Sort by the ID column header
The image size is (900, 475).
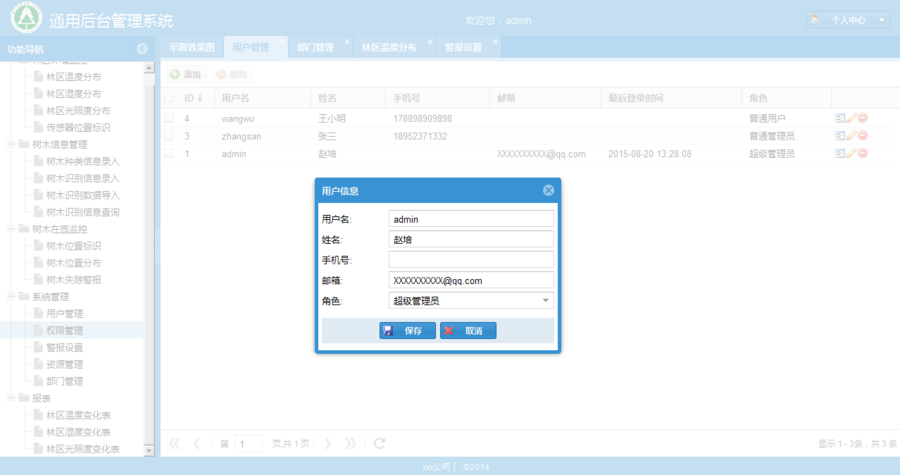(194, 98)
